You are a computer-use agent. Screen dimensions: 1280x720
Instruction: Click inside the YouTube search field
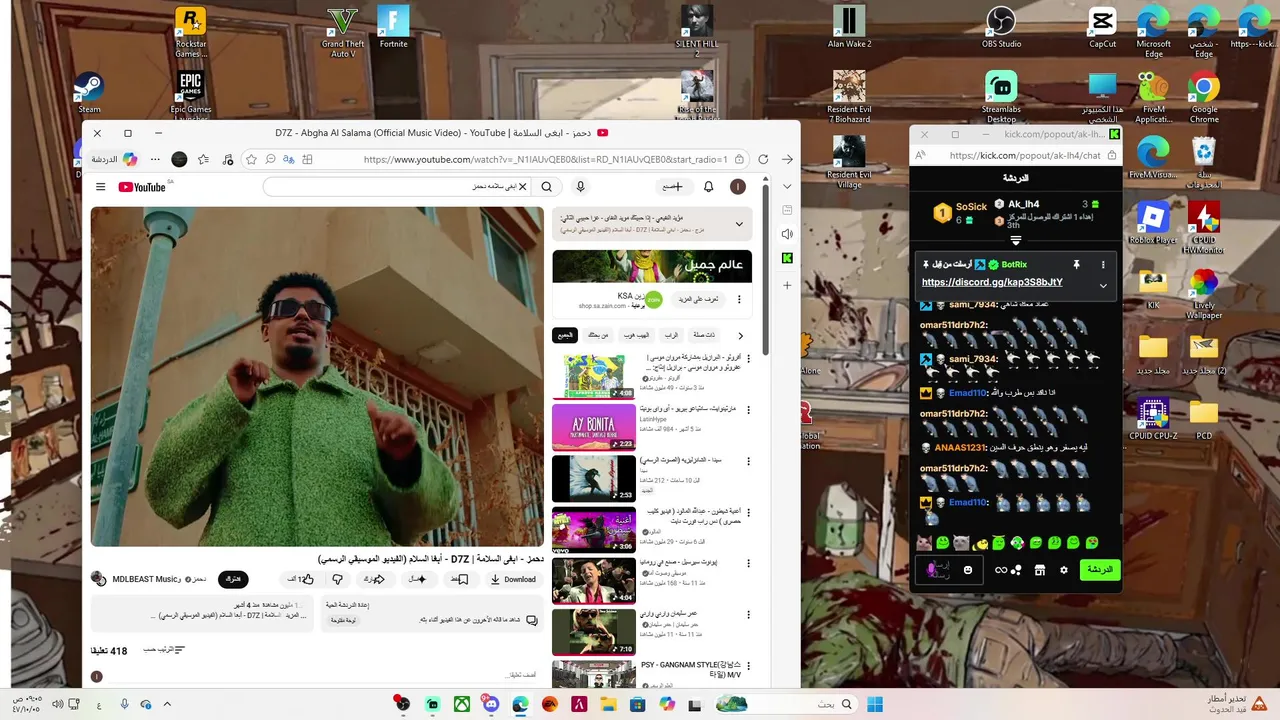(395, 187)
